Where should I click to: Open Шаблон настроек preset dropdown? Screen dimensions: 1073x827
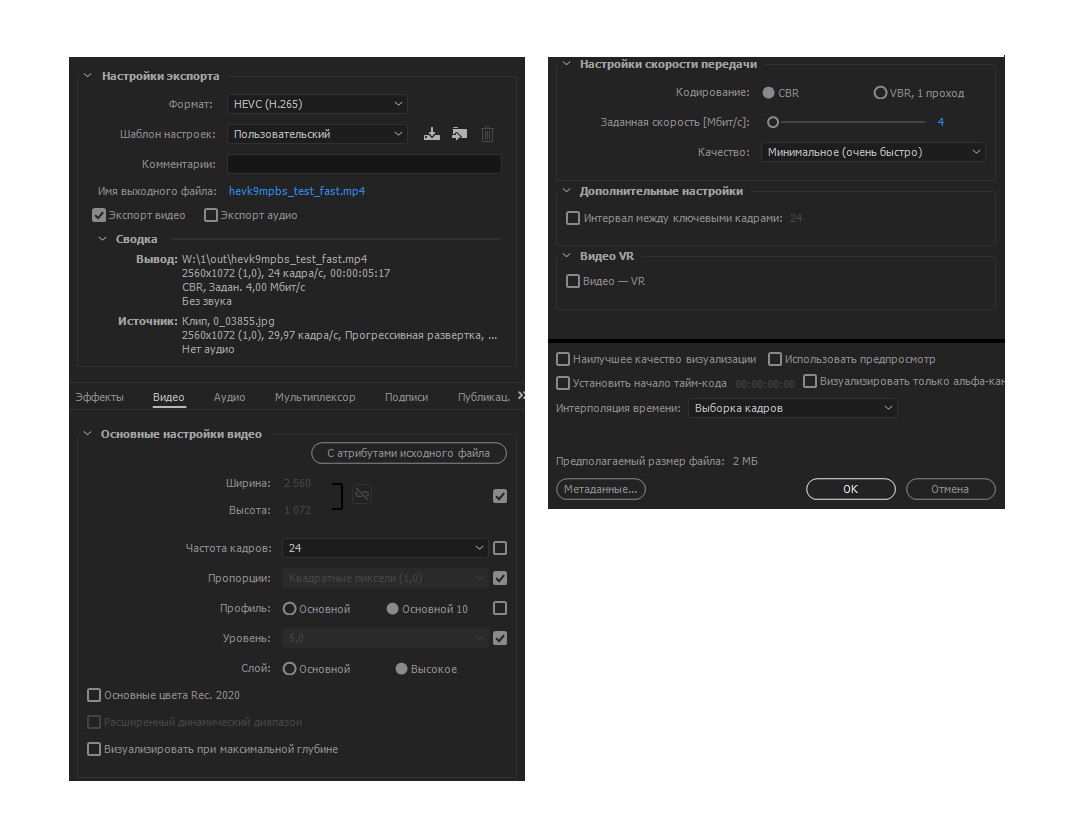point(318,134)
